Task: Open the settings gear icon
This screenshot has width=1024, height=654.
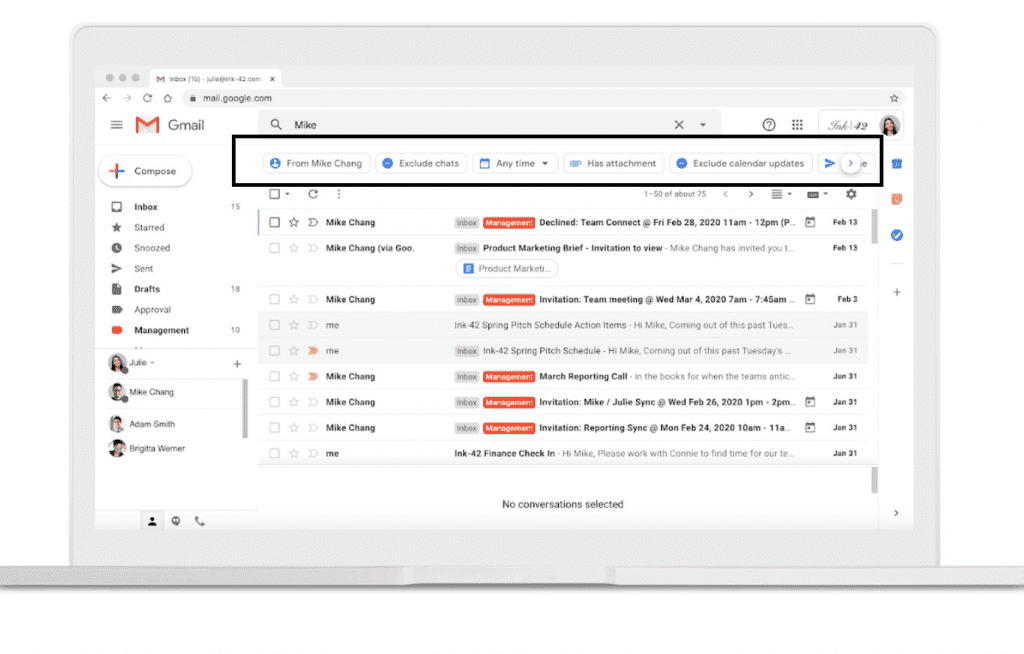Action: click(851, 194)
